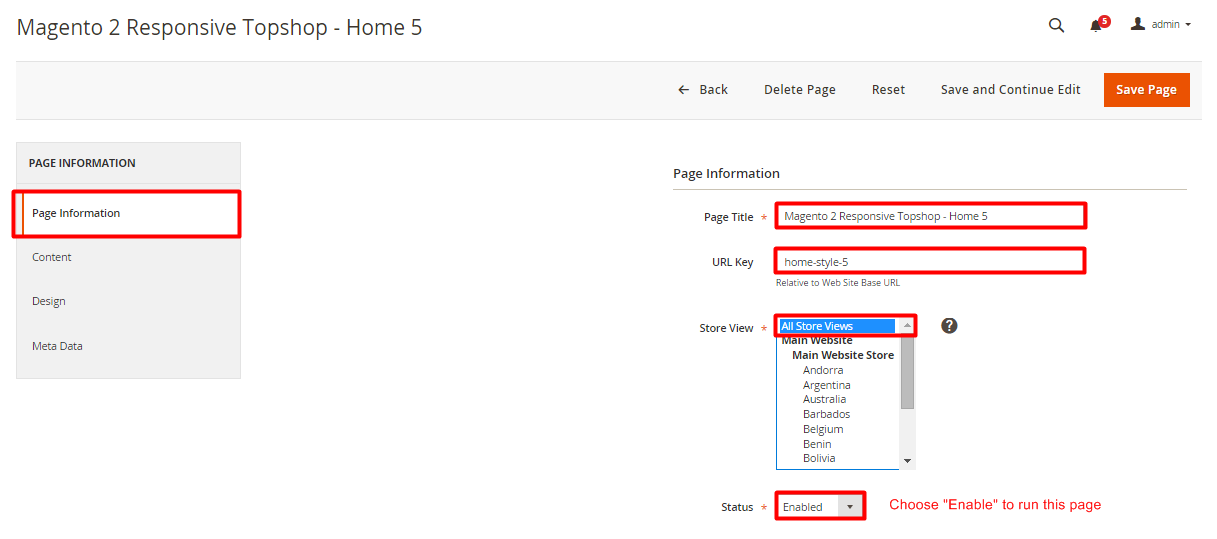1217x539 pixels.
Task: Select Barbados in Store View list
Action: [827, 414]
